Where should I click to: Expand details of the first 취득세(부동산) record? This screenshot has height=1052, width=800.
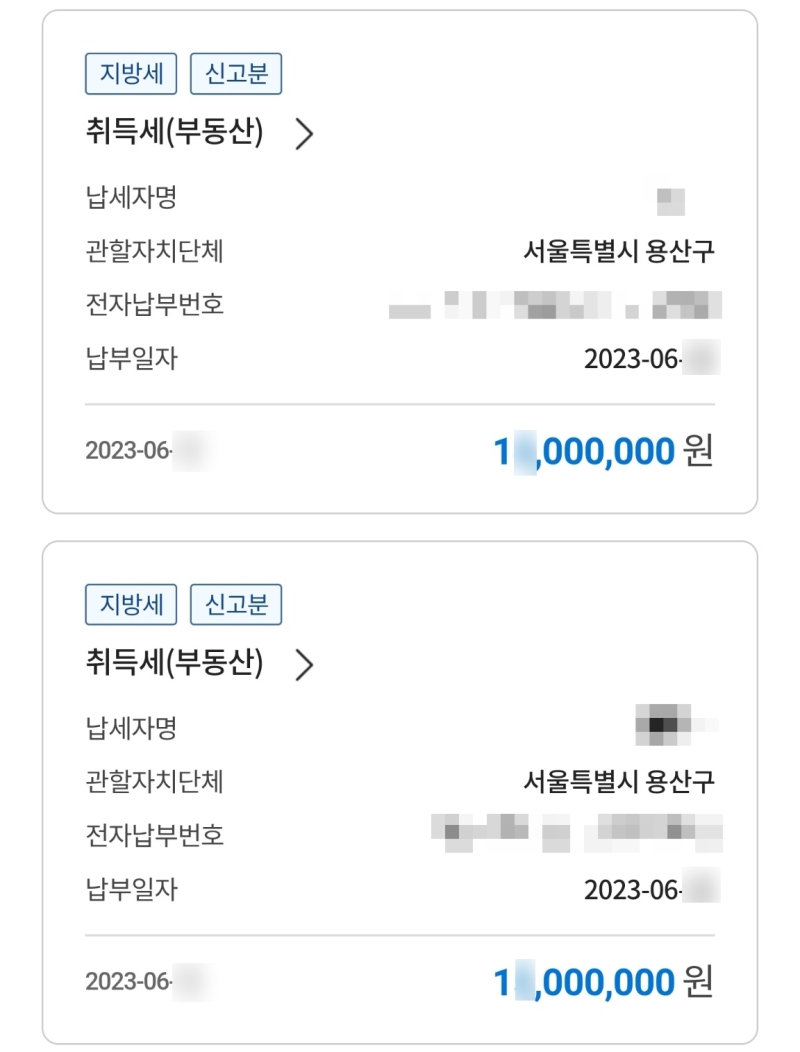pyautogui.click(x=305, y=133)
